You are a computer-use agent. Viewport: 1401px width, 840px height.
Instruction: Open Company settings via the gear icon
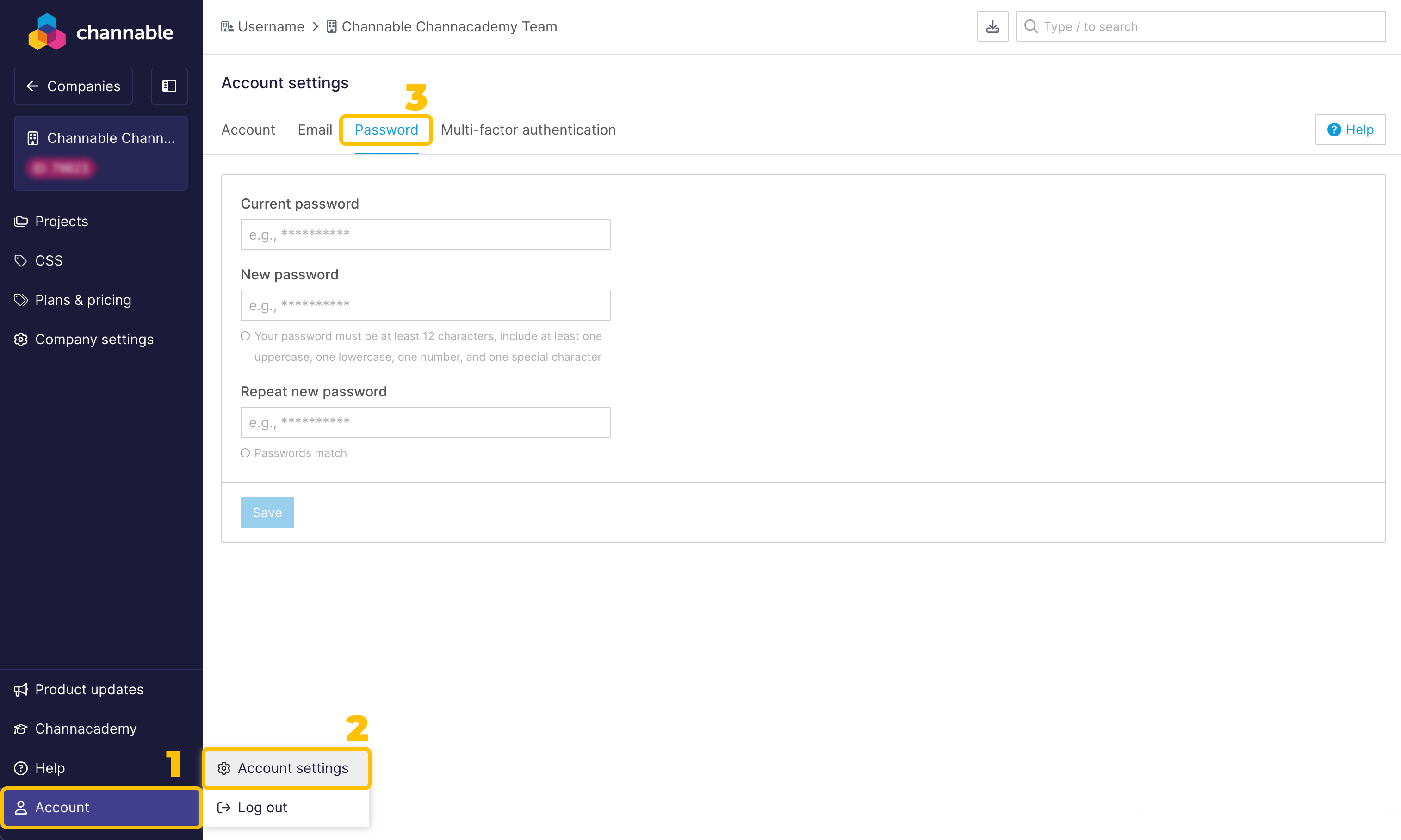tap(20, 339)
